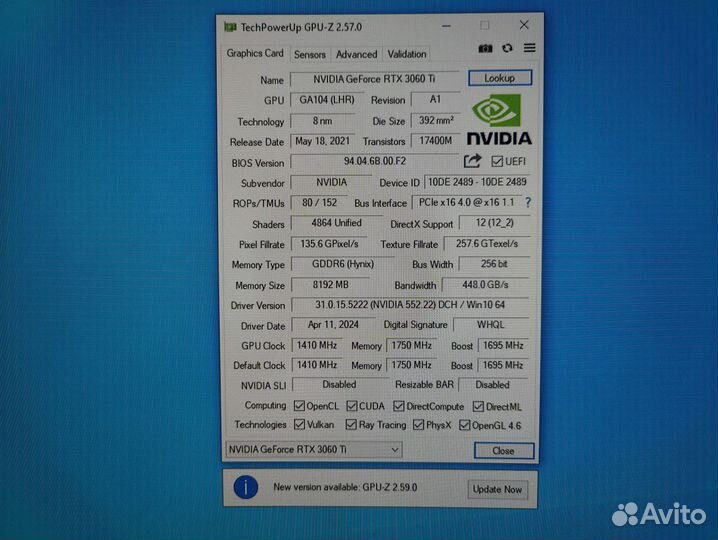
Task: Toggle the DirectML checkbox
Action: (478, 407)
